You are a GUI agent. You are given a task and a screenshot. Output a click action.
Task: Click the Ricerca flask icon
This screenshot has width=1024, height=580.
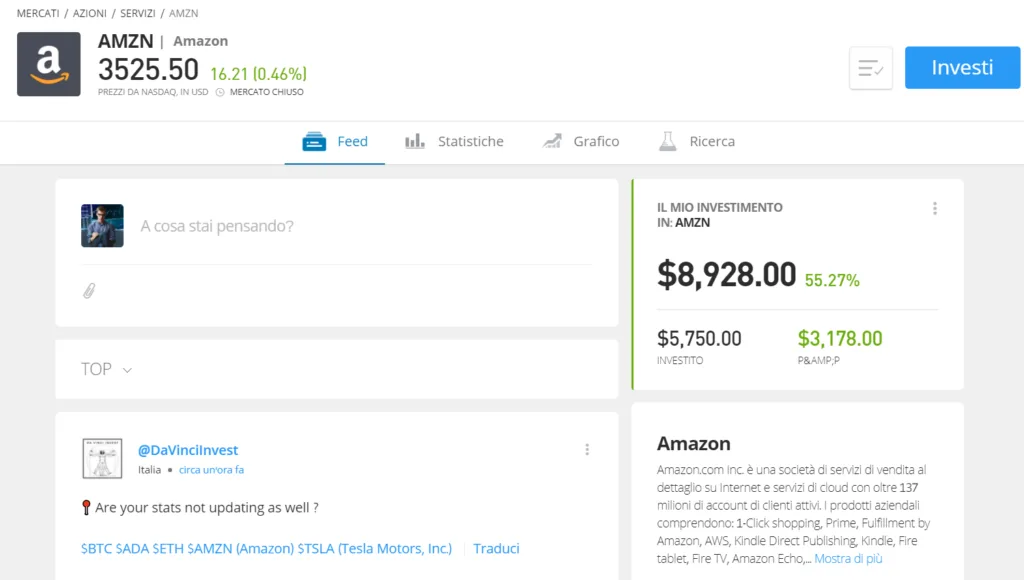[x=667, y=141]
